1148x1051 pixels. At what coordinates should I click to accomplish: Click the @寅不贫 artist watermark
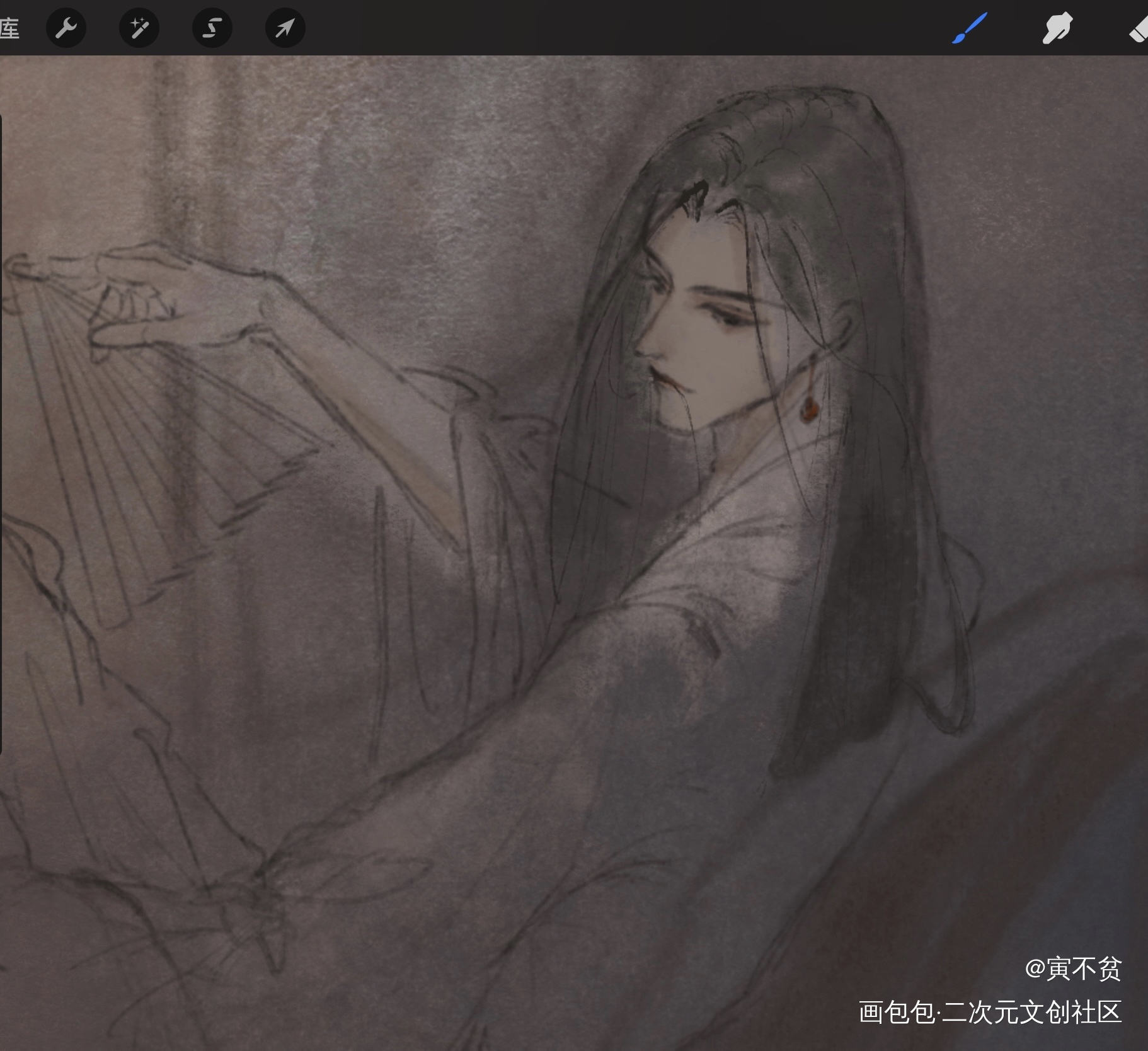pyautogui.click(x=1072, y=968)
